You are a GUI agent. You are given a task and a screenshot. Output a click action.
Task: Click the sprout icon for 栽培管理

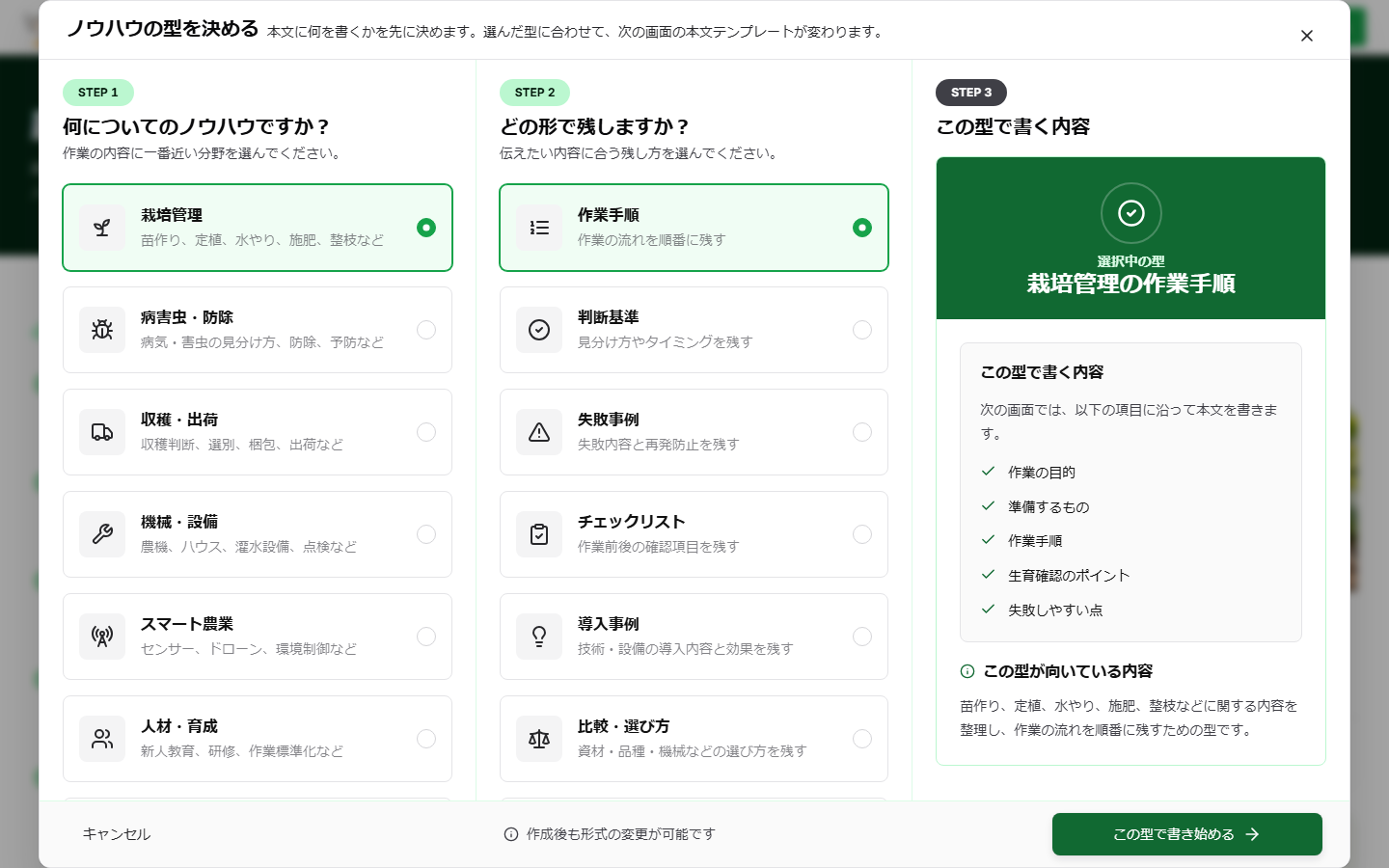click(x=102, y=228)
